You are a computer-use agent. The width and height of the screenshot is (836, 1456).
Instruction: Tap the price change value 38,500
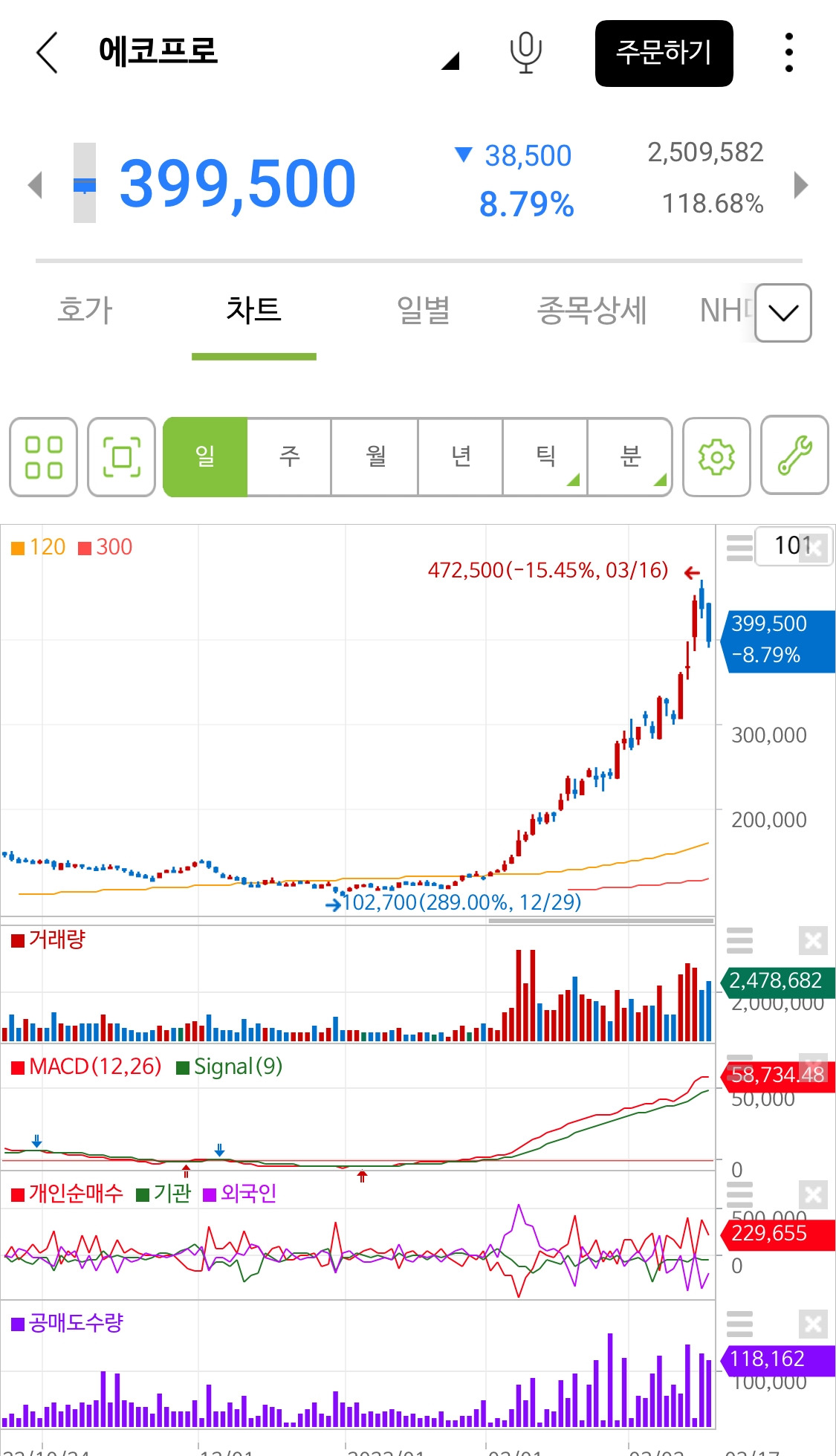(x=528, y=156)
